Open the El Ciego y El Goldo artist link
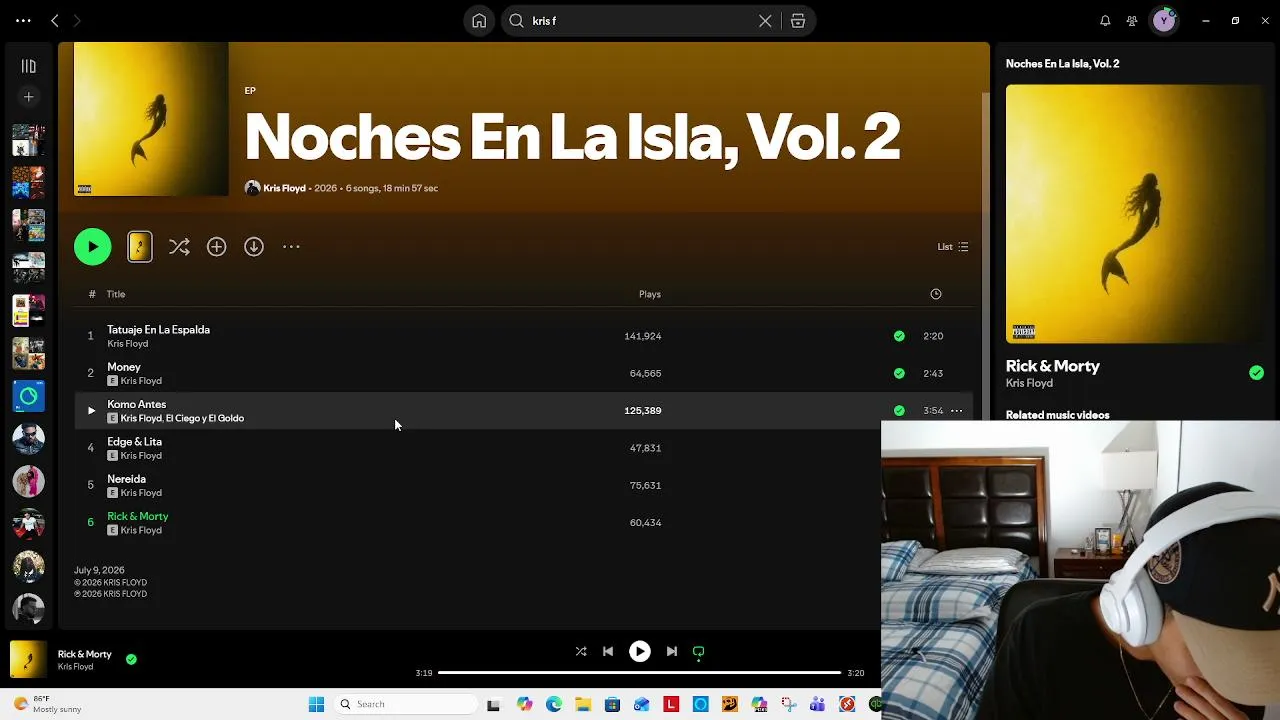The width and height of the screenshot is (1280, 720). pos(205,418)
